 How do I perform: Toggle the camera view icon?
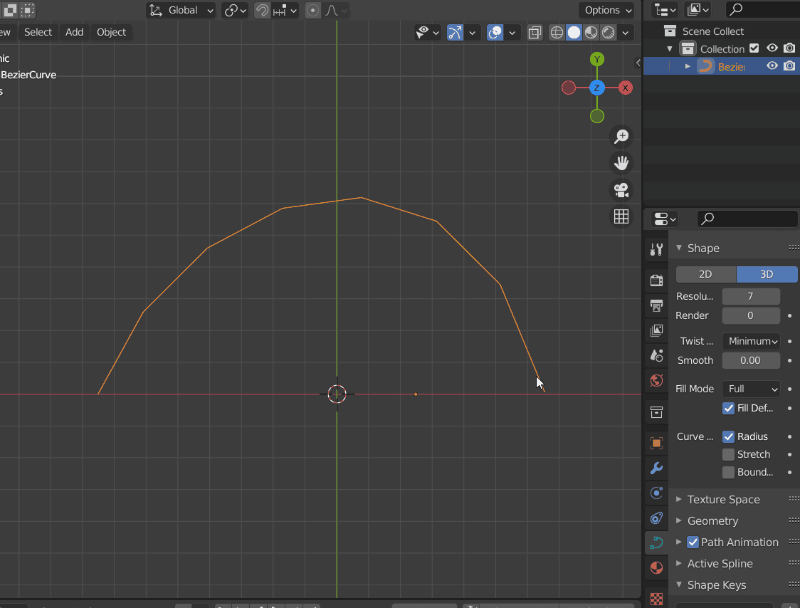621,190
